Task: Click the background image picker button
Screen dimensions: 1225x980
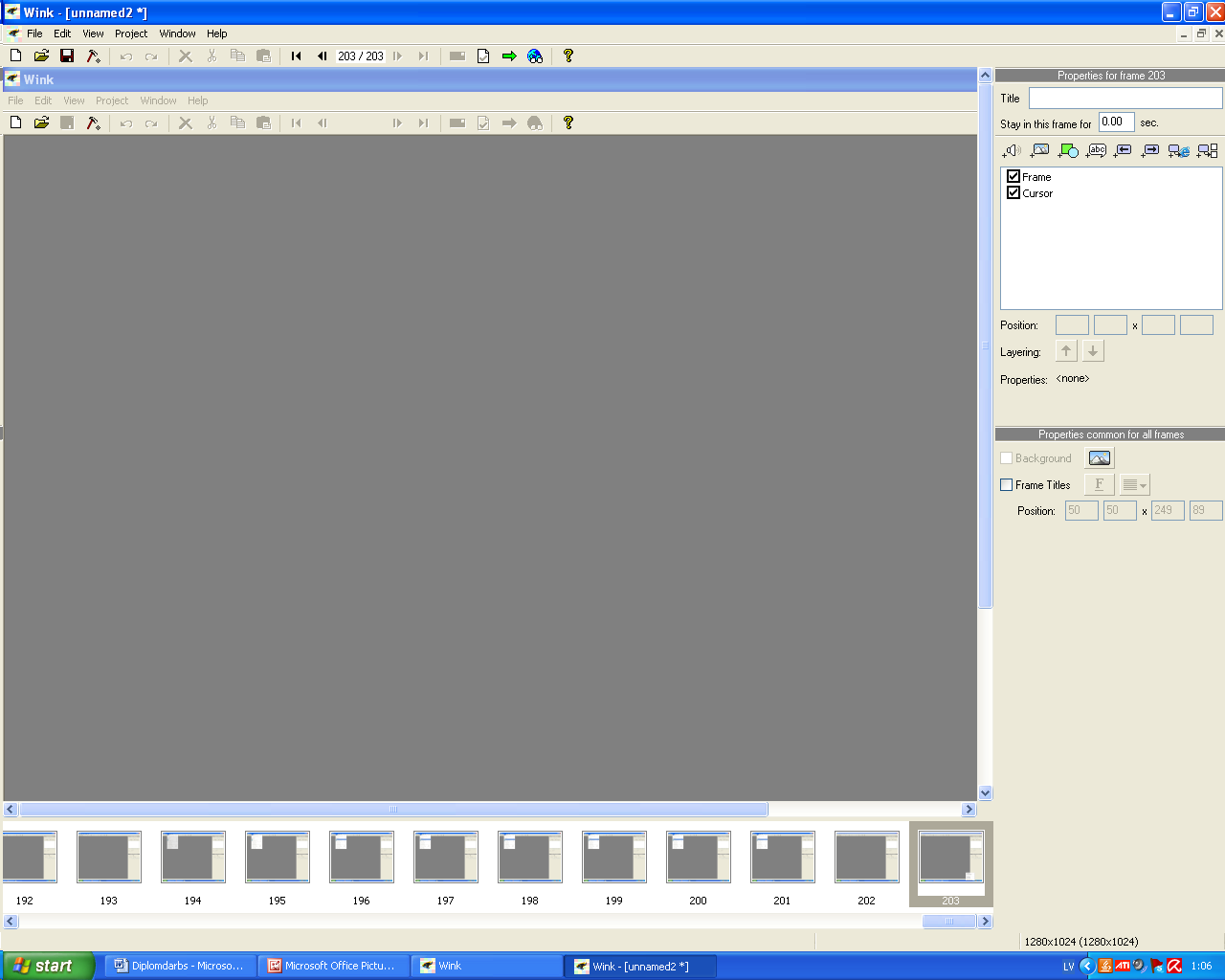Action: [x=1100, y=458]
